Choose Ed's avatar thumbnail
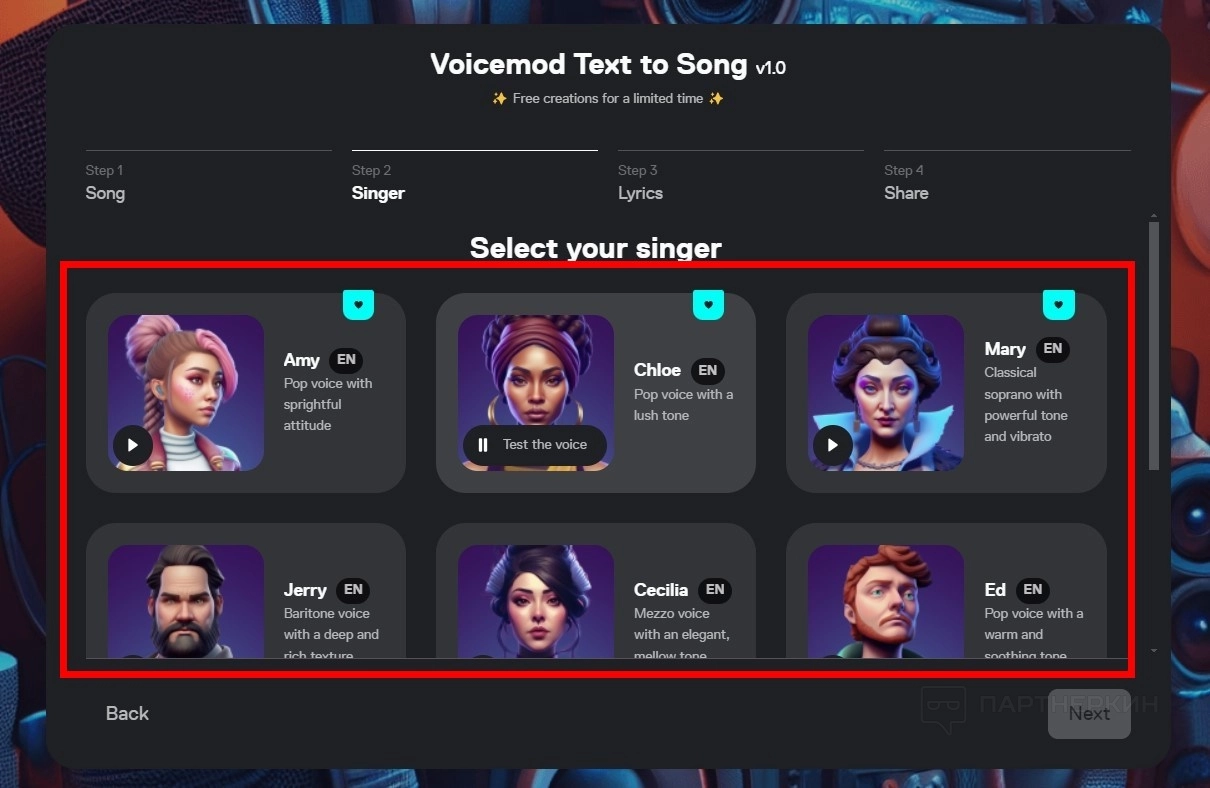 [886, 600]
